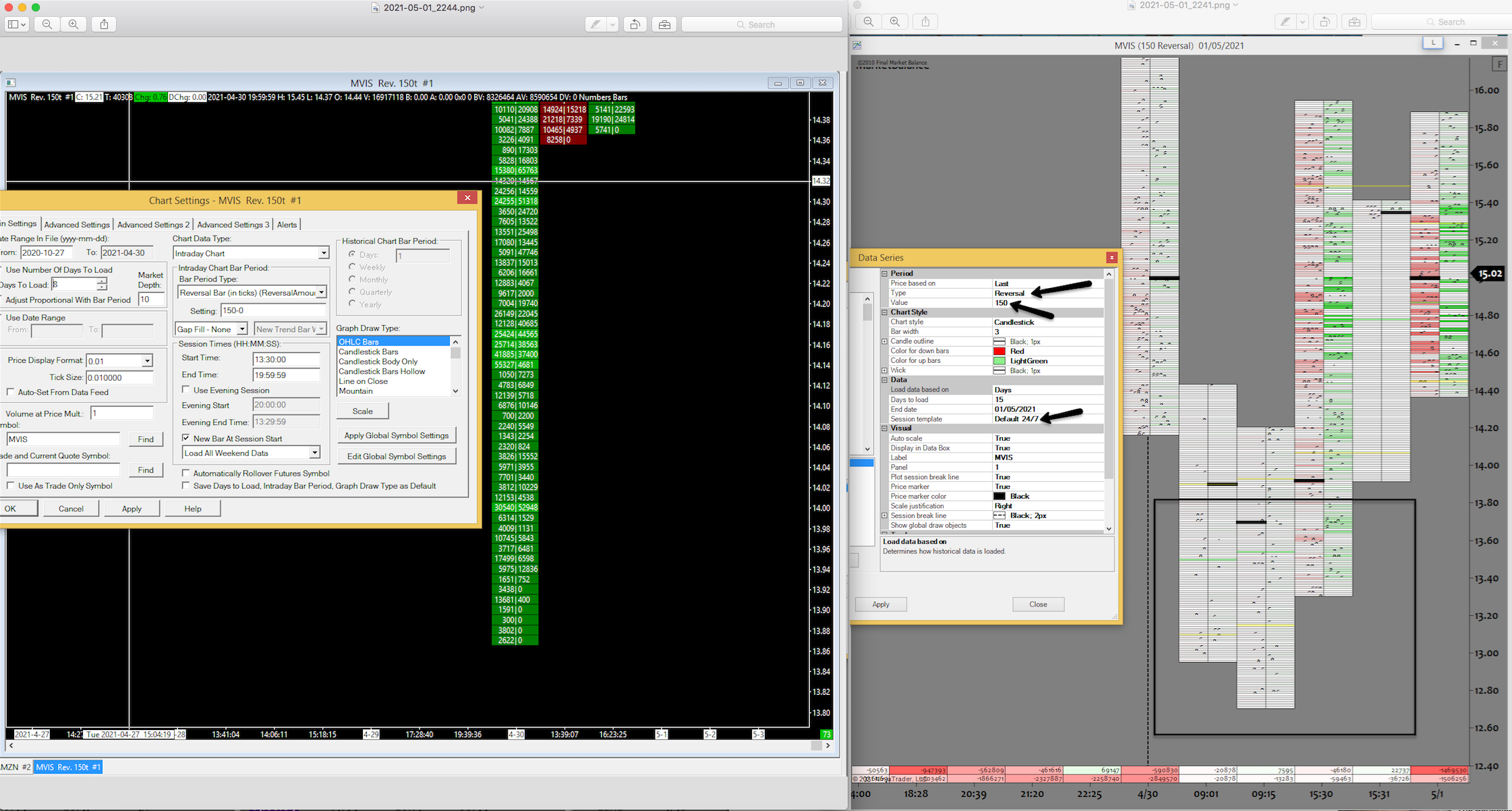Click the share icon in left Preview window
Screen dimensions: 1512x811
[104, 24]
